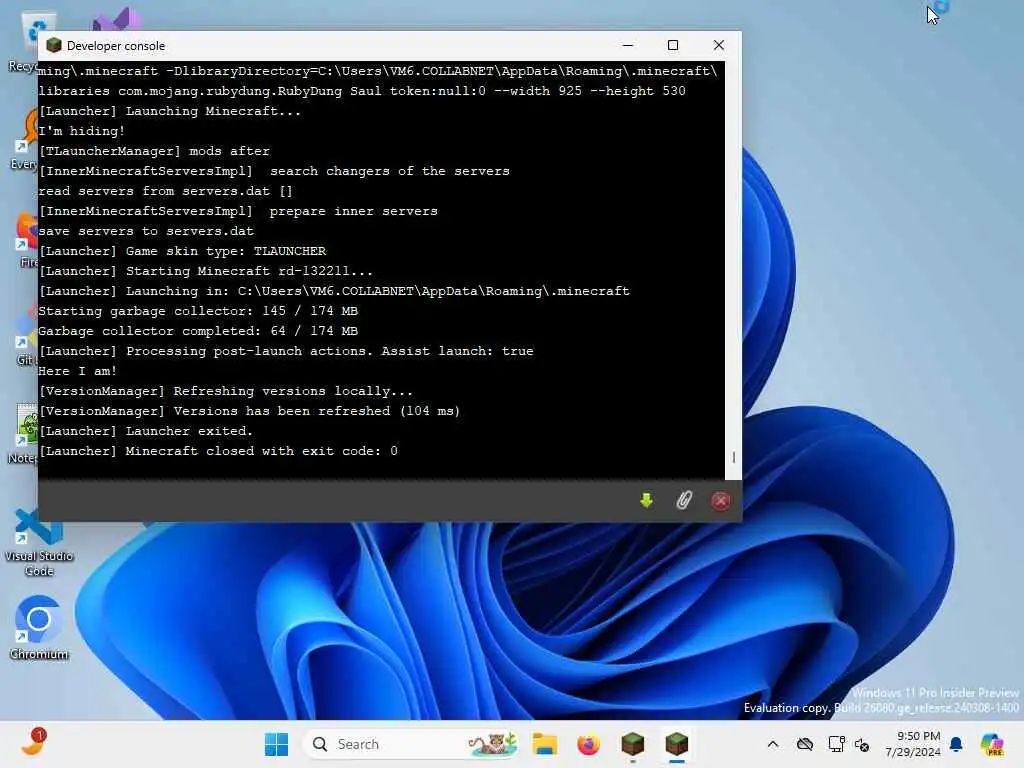1024x768 pixels.
Task: Click 'Processing post-launch actions' log line
Action: [x=286, y=351]
